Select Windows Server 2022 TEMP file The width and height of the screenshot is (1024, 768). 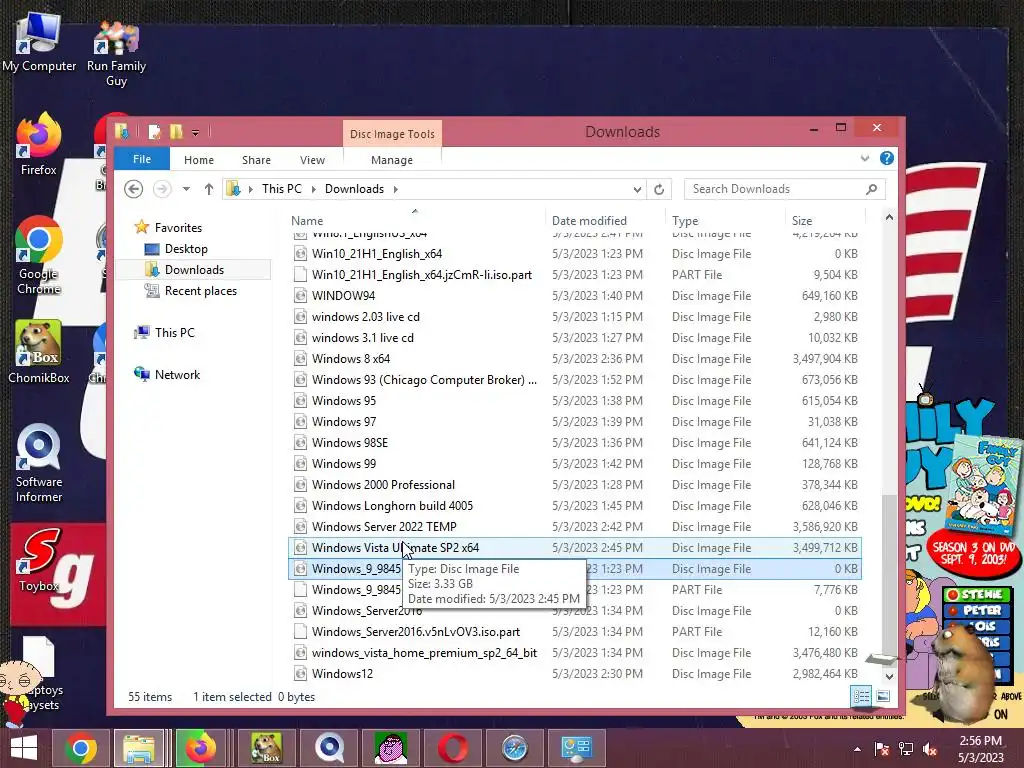pos(575,526)
